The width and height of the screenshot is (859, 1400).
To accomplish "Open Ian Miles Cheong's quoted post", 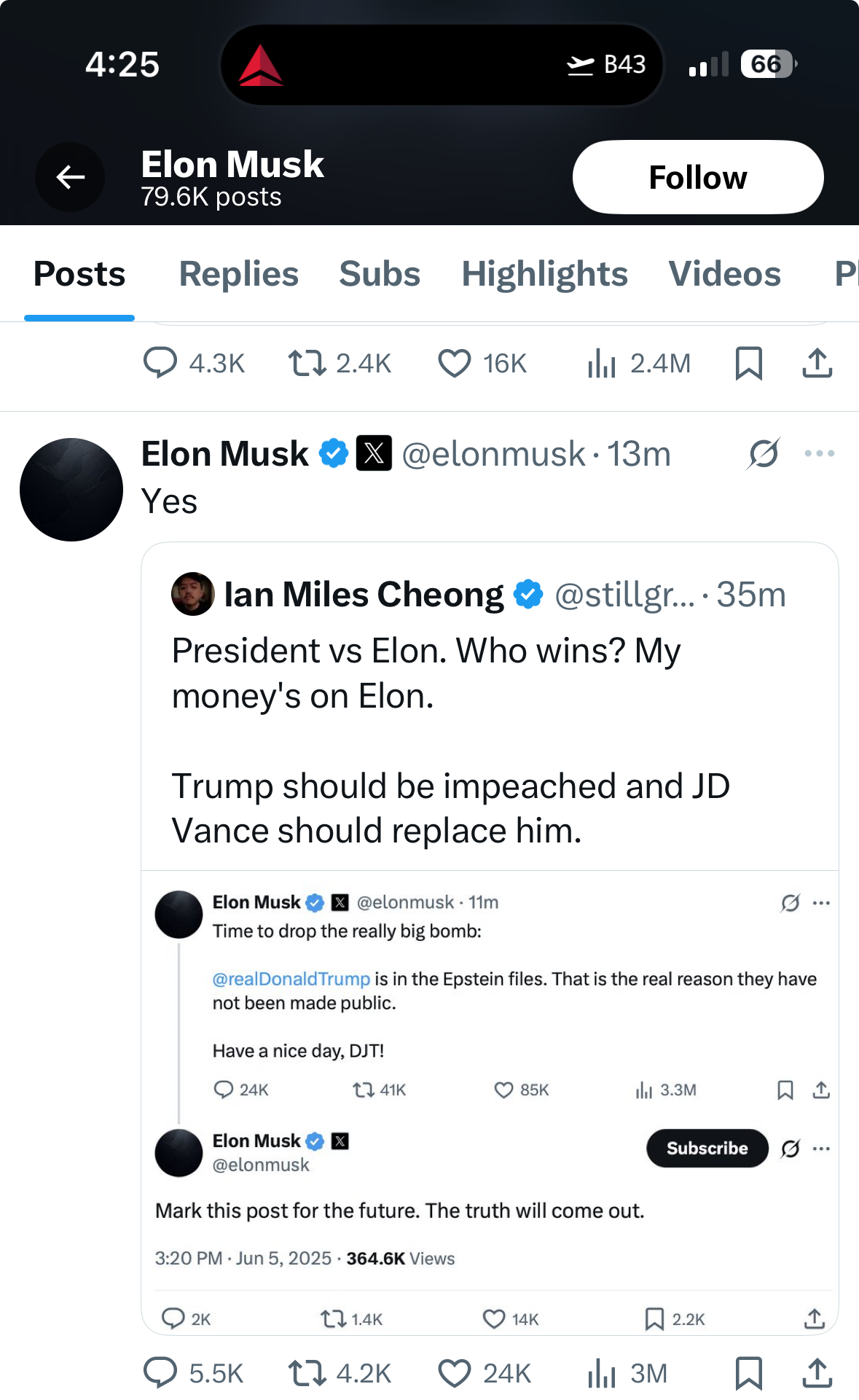I will pyautogui.click(x=490, y=707).
